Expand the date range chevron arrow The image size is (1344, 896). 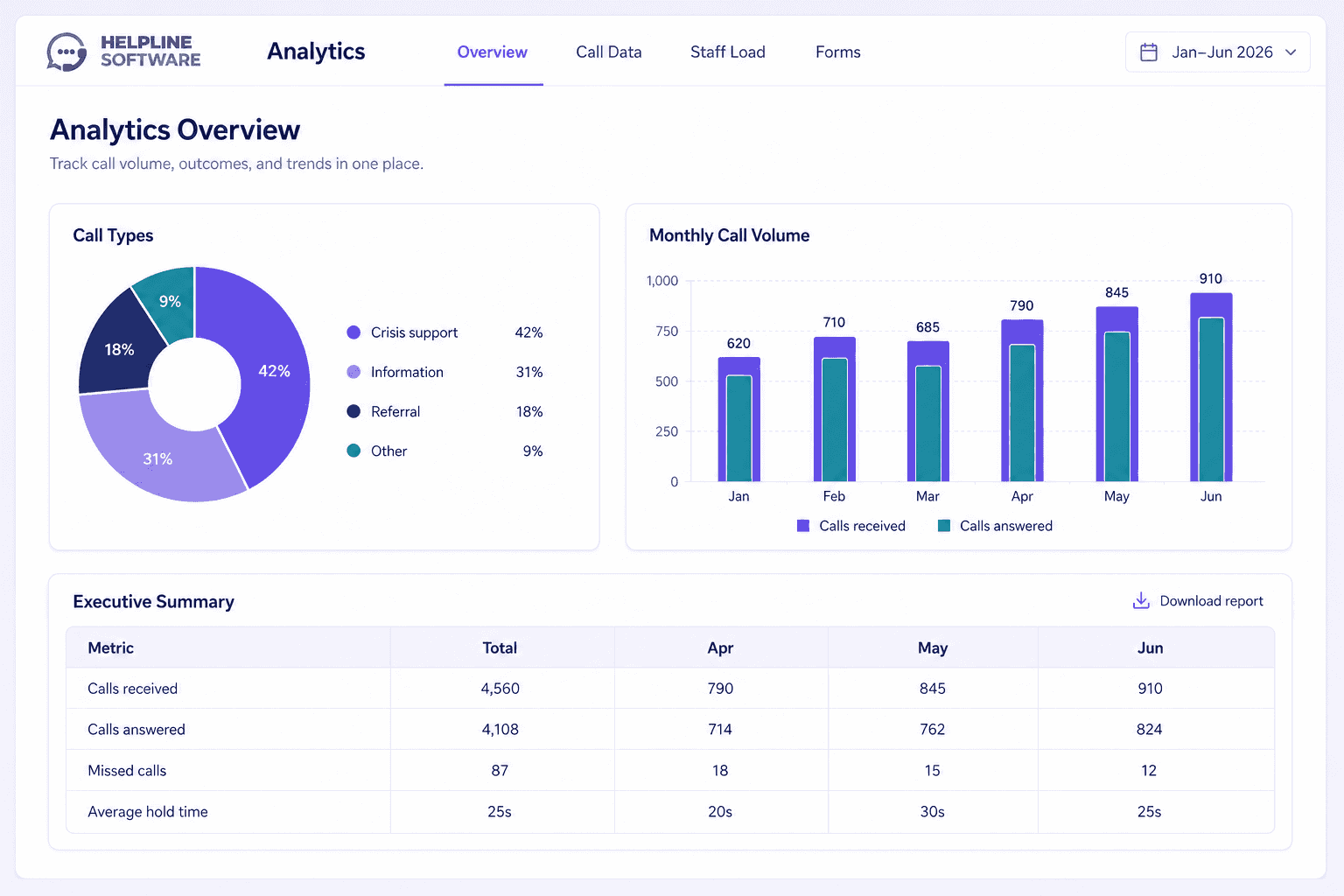tap(1291, 52)
